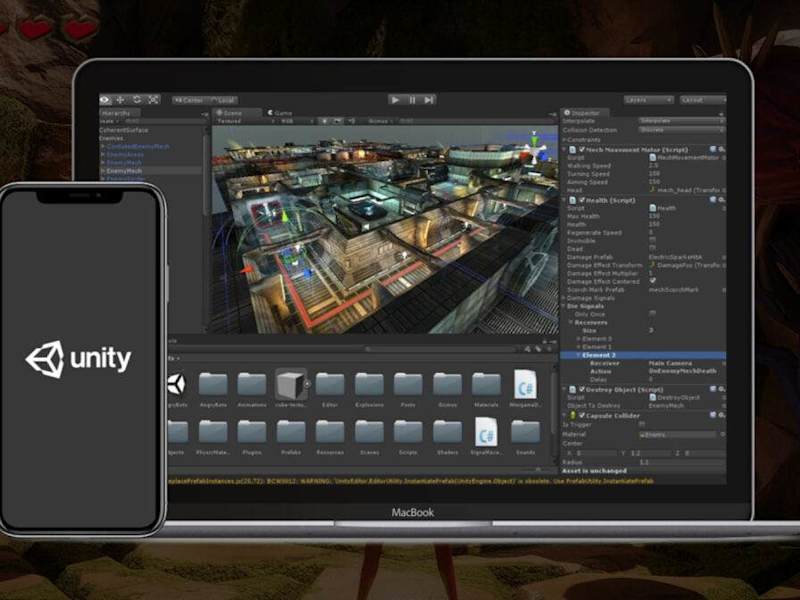
Task: Click the Capsule Collider component icon
Action: coord(572,415)
